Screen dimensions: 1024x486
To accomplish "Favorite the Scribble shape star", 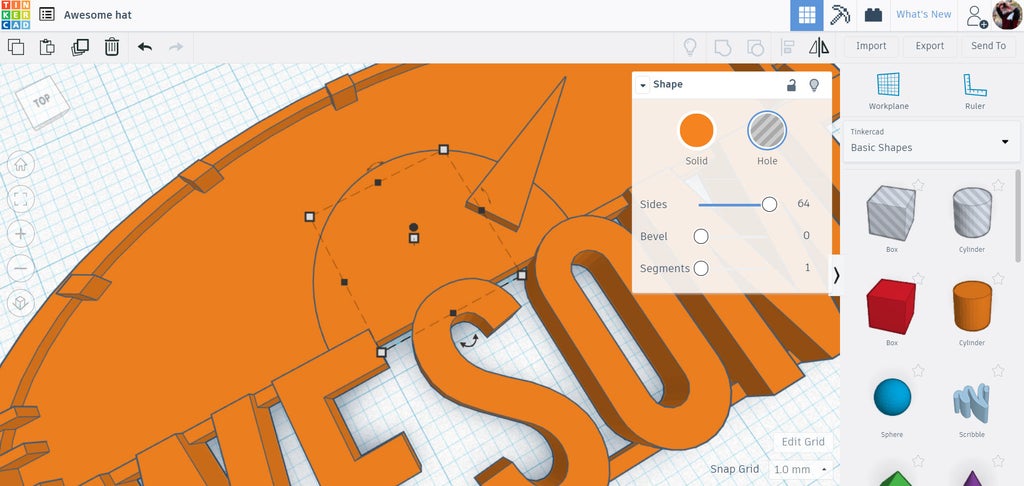I will (998, 370).
